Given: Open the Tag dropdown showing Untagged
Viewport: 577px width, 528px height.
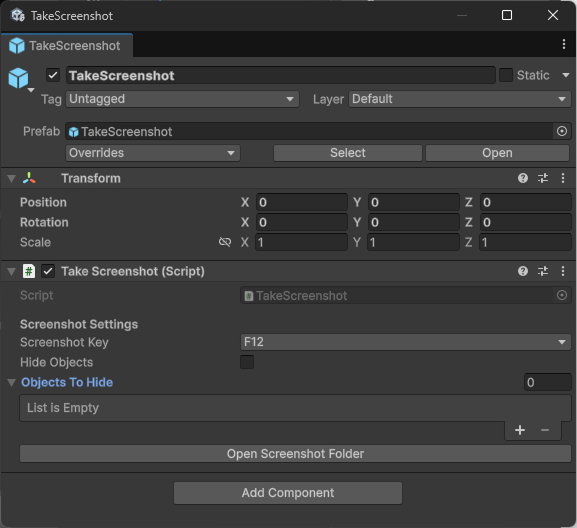Looking at the screenshot, I should (x=183, y=99).
